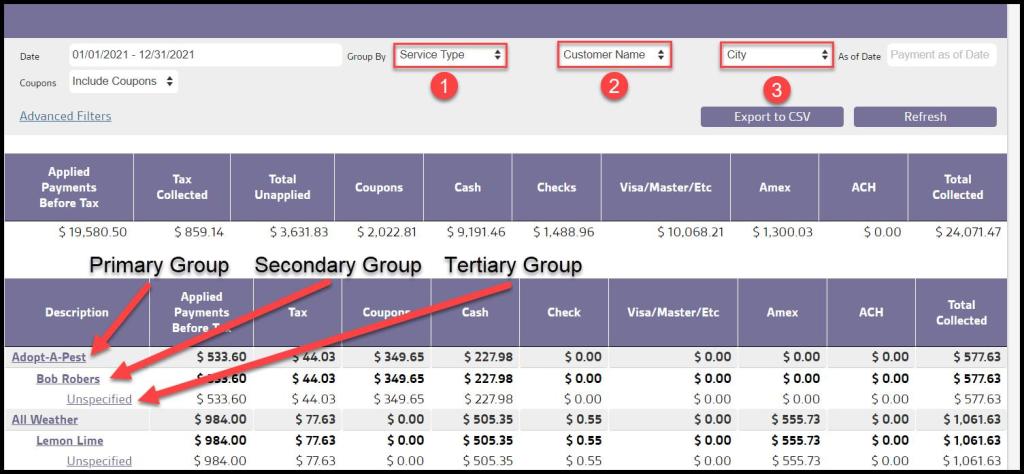Focus the Payment as of Date field
The image size is (1024, 474).
pos(942,56)
